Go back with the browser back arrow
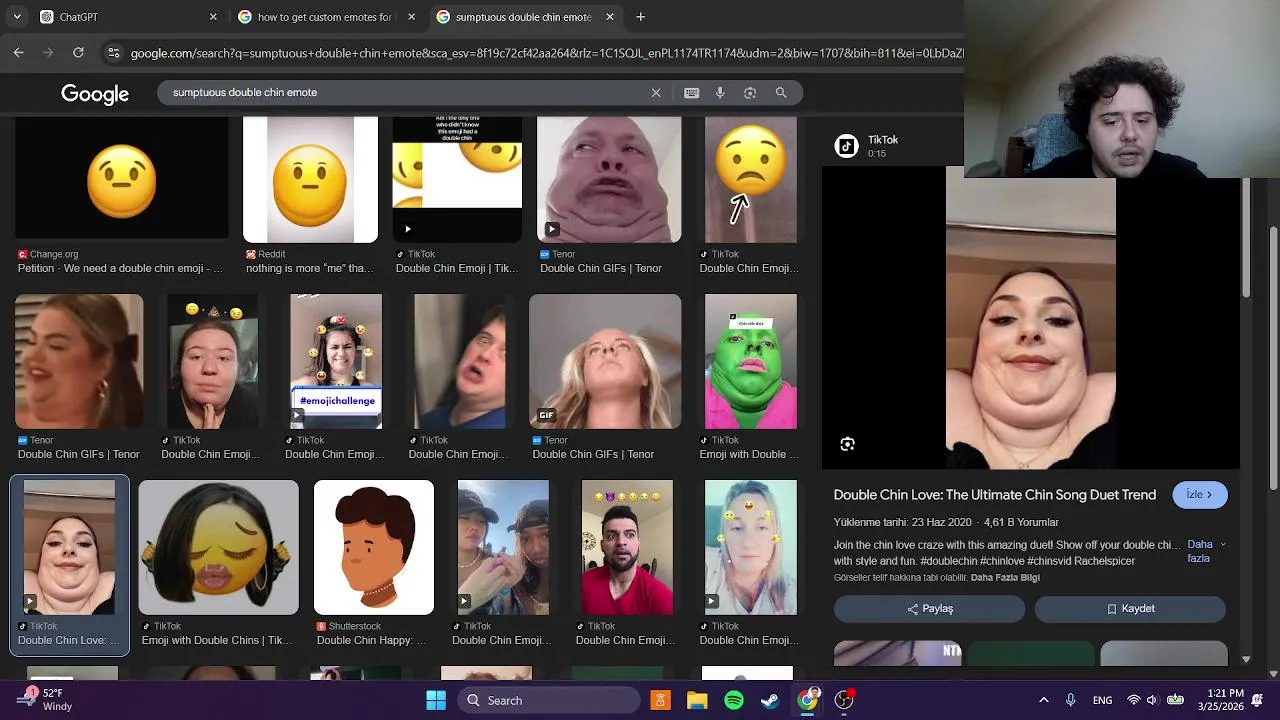Screen dimensions: 1280x720 tap(18, 52)
